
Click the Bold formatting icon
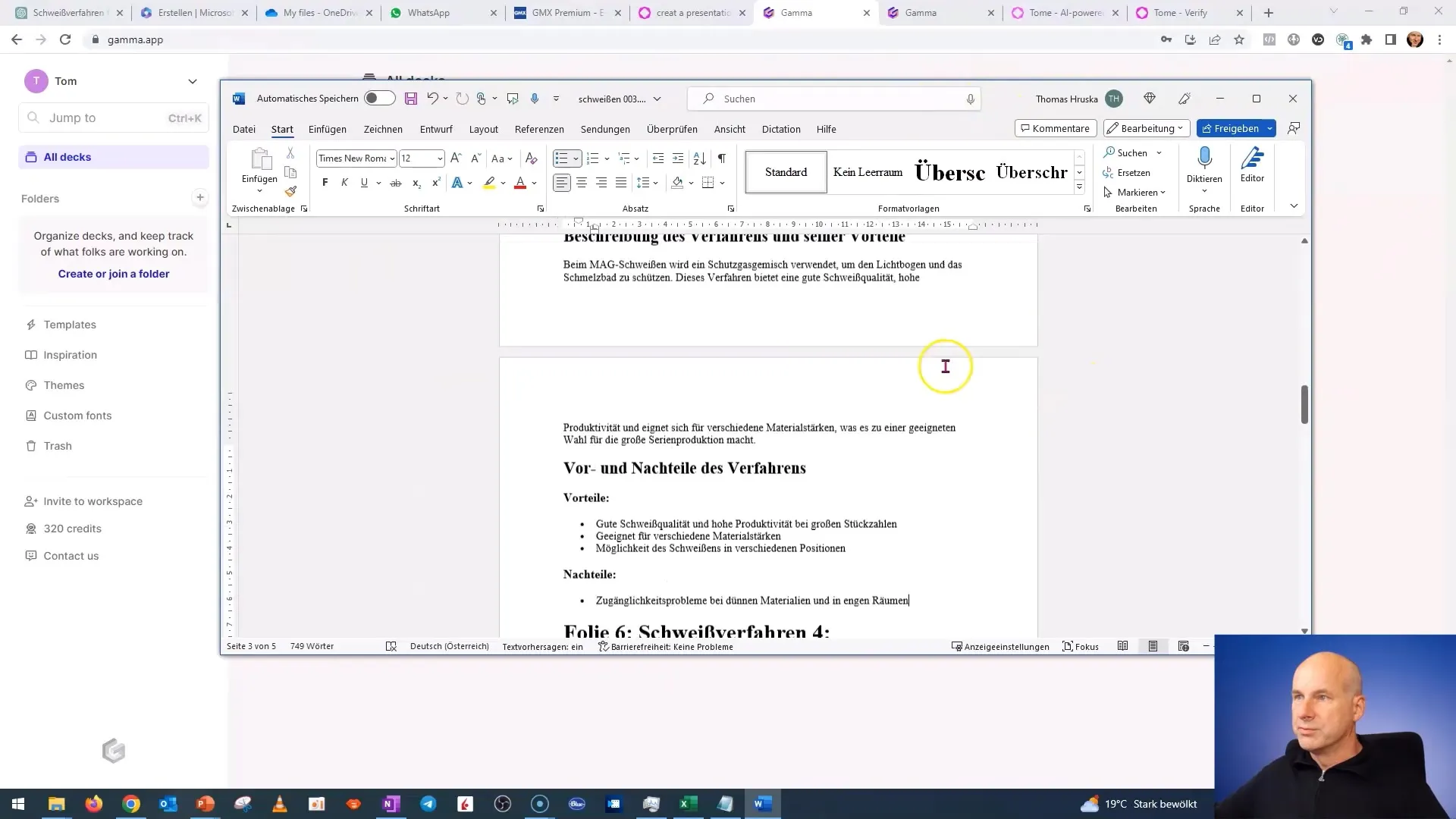point(325,183)
